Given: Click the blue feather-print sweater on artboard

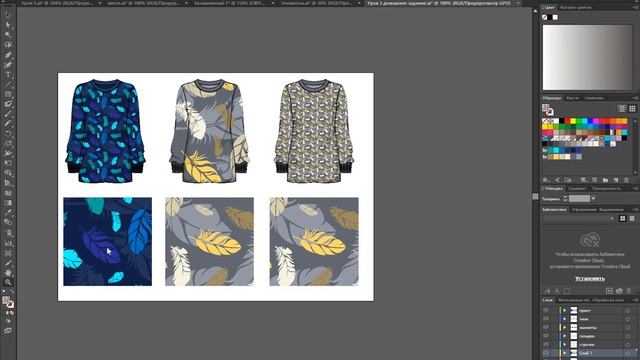Looking at the screenshot, I should 105,131.
